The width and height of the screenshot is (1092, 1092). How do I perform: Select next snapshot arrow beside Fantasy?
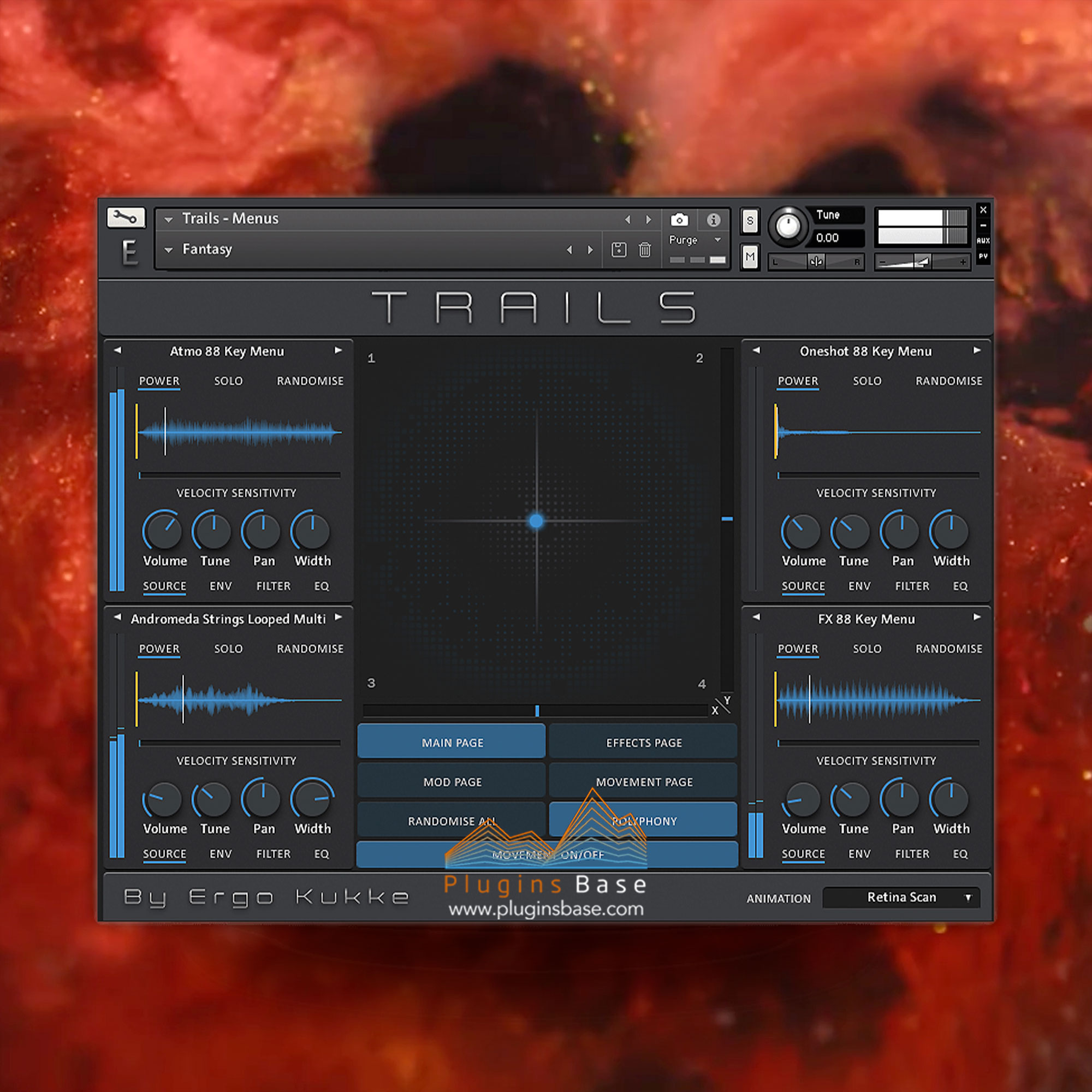pyautogui.click(x=590, y=250)
